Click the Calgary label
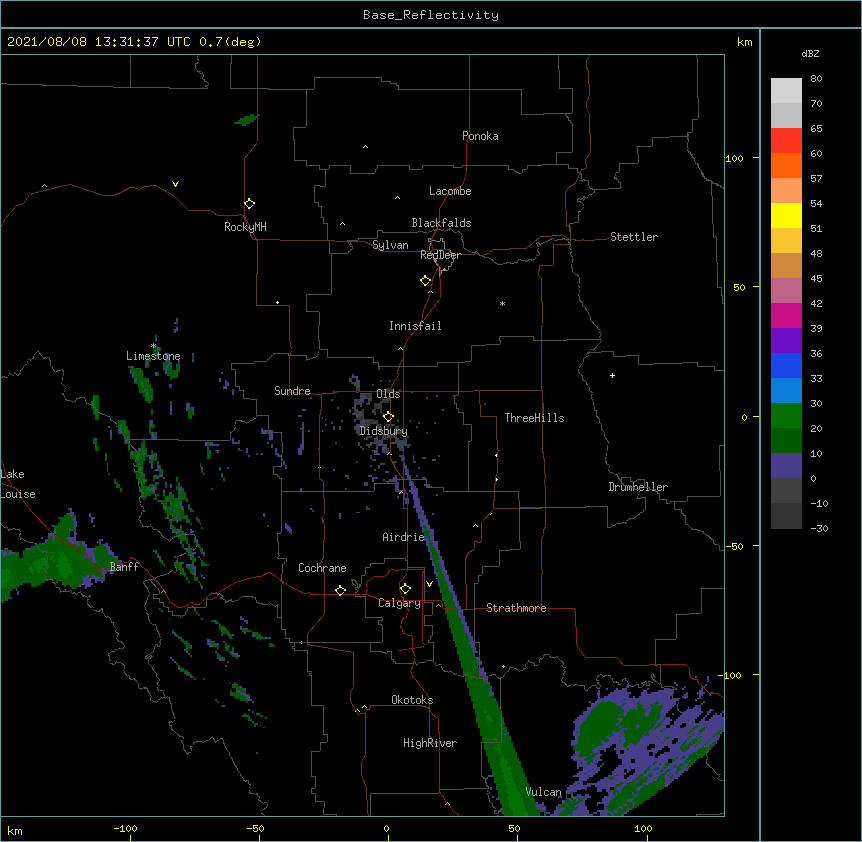 pyautogui.click(x=399, y=603)
